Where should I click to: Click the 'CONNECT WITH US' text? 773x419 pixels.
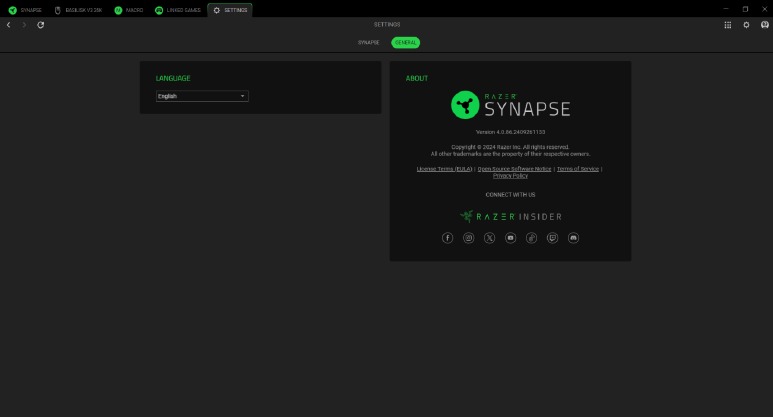click(x=510, y=195)
